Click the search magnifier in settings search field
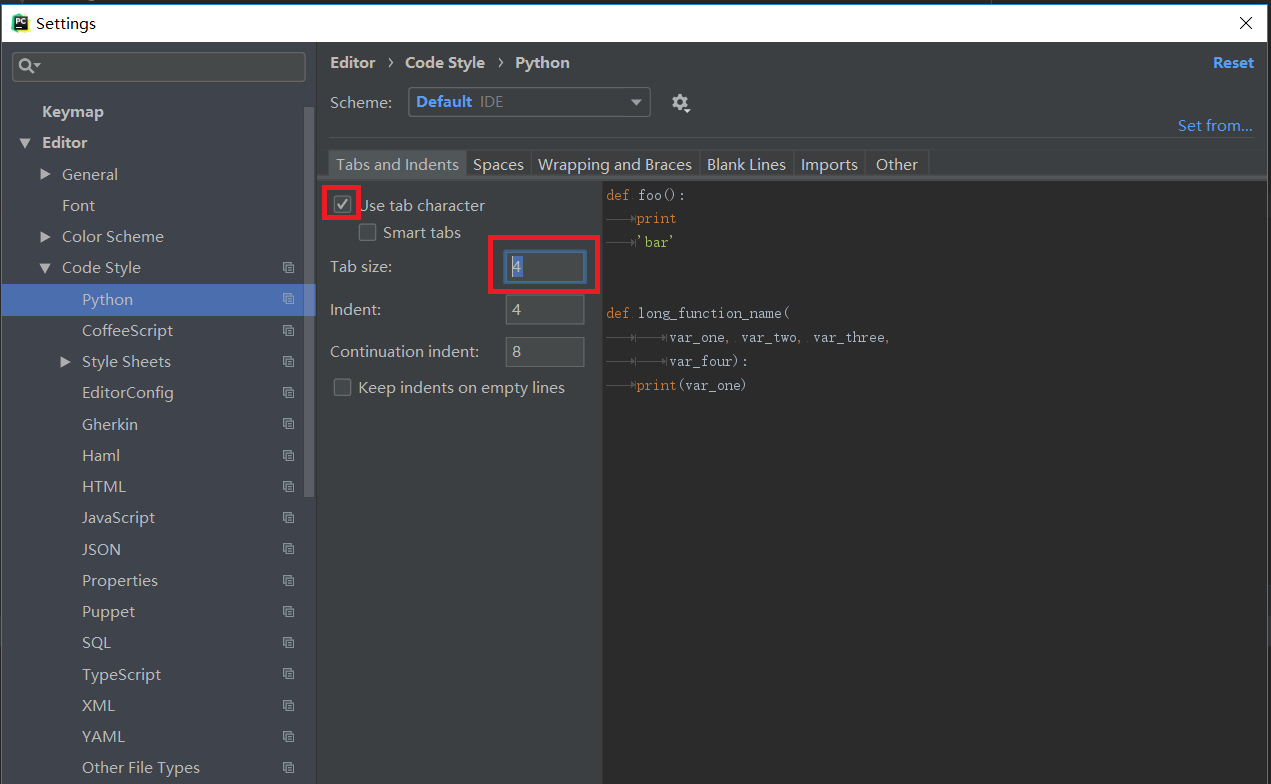1271x784 pixels. [30, 66]
